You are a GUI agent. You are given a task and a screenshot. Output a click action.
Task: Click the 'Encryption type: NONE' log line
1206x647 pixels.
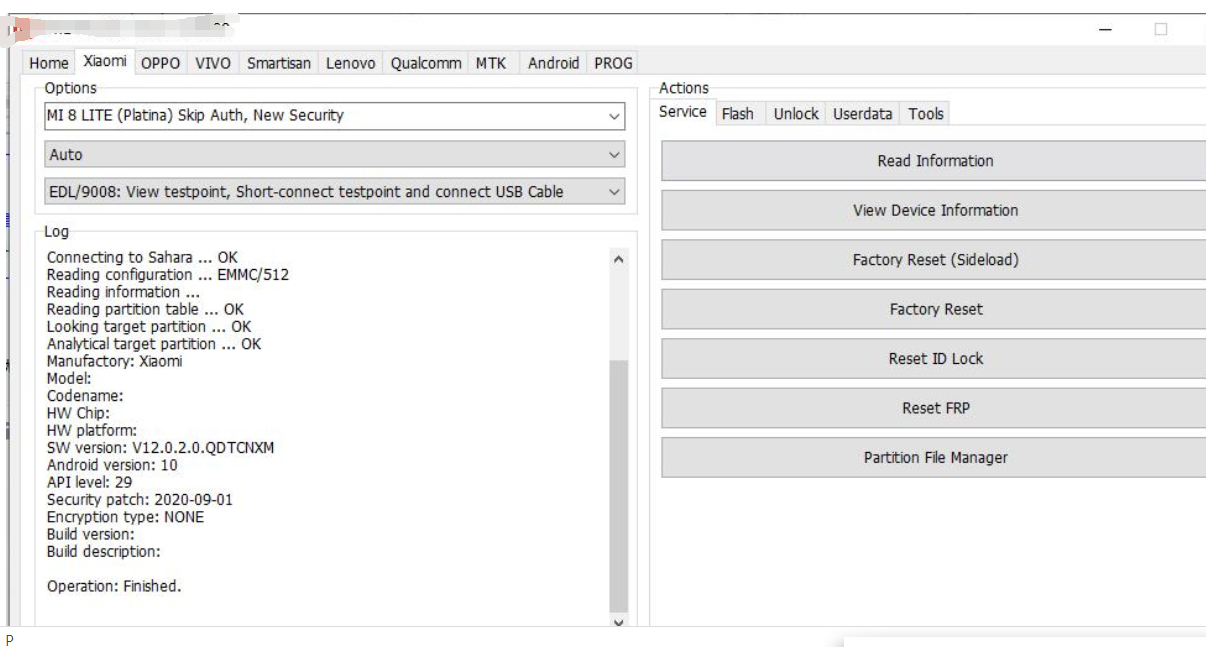125,517
